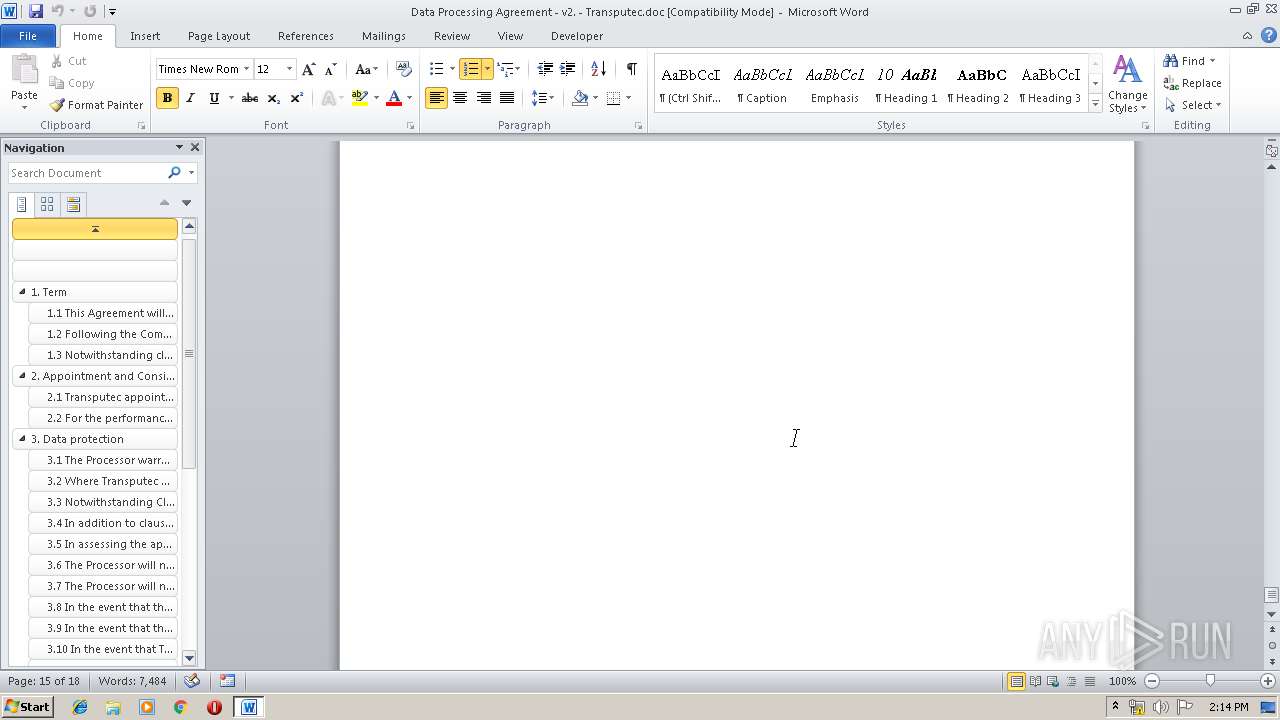Open Internet Explorer from the taskbar
Screen dimensions: 1280x720
click(x=80, y=707)
